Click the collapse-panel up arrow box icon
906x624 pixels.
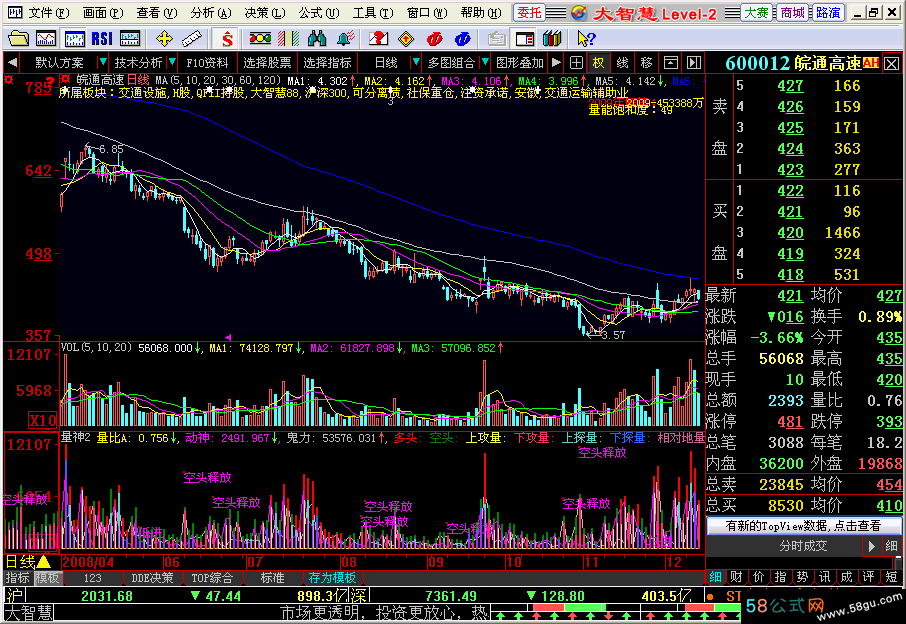point(670,62)
